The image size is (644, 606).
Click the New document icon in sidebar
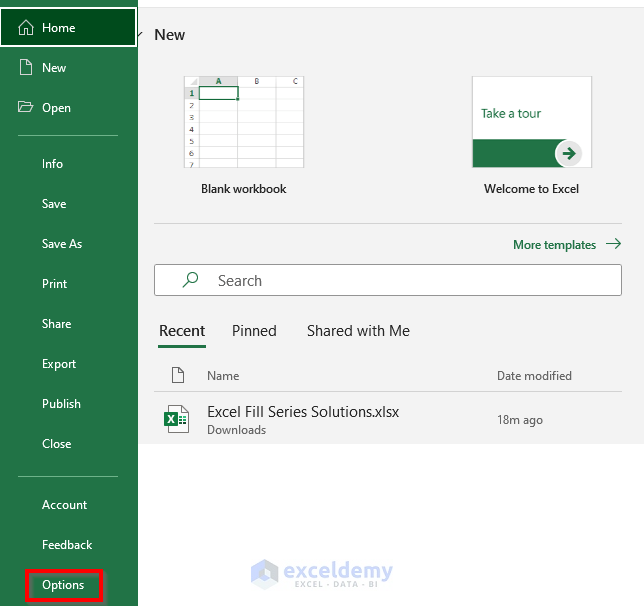tap(26, 67)
